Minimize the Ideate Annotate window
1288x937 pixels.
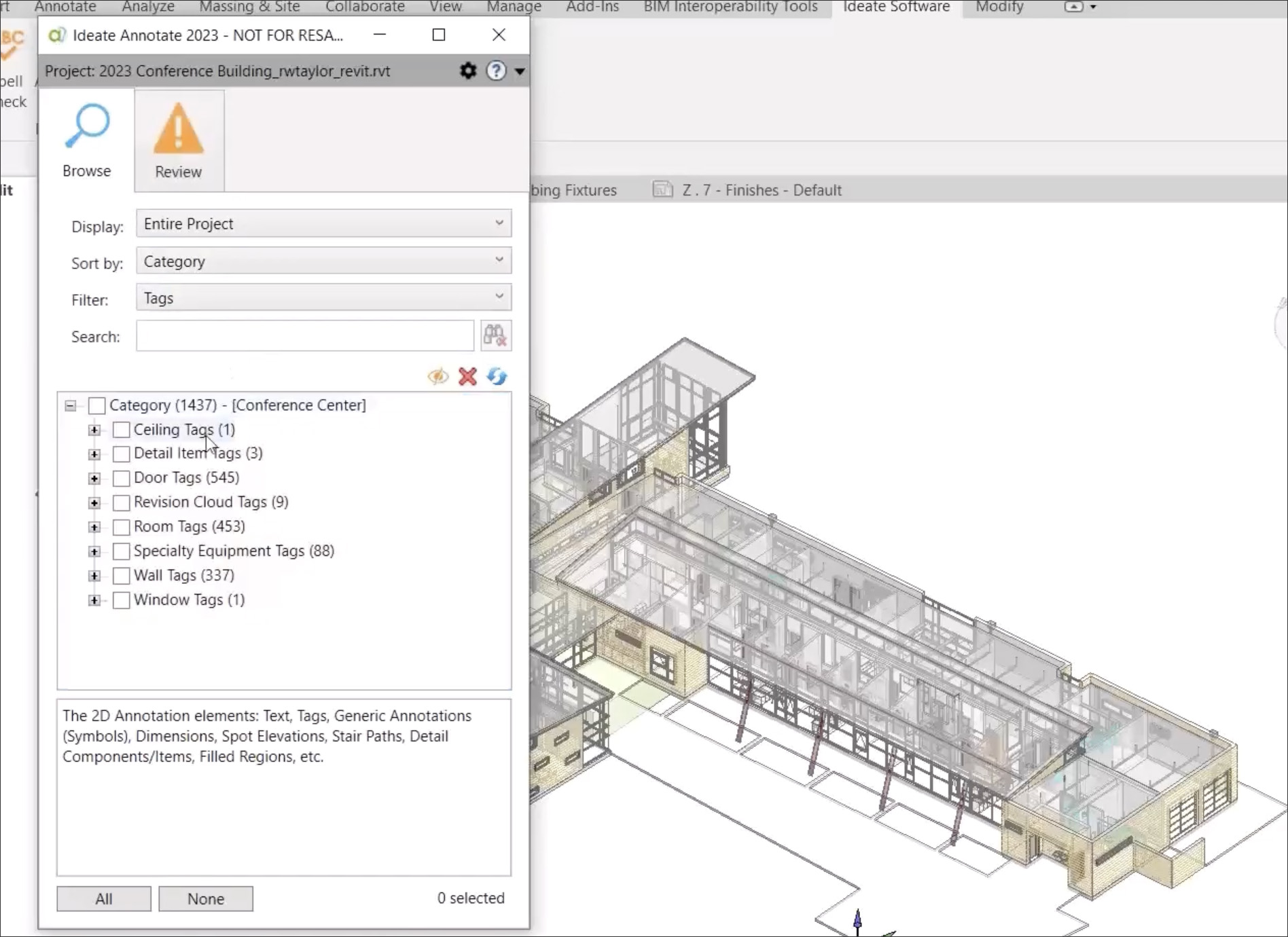pos(380,35)
